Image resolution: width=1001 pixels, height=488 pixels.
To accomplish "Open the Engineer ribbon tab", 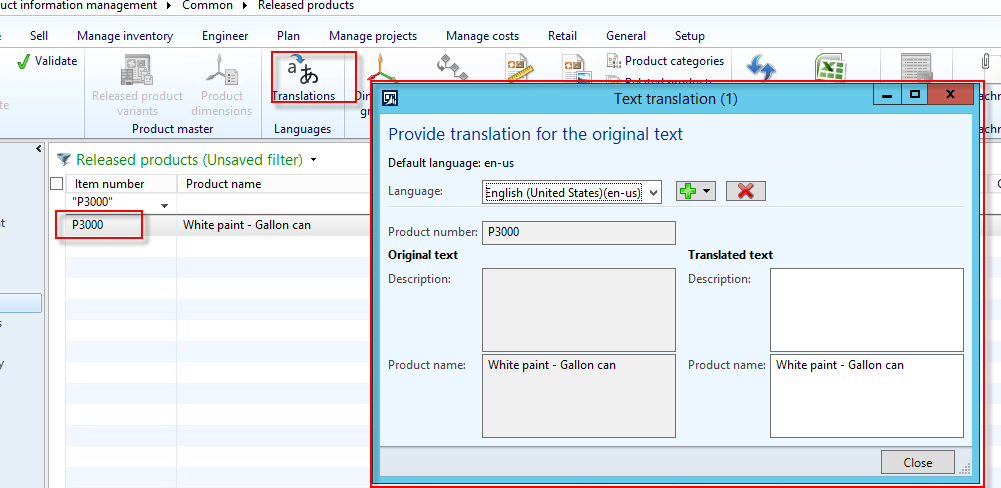I will [224, 36].
